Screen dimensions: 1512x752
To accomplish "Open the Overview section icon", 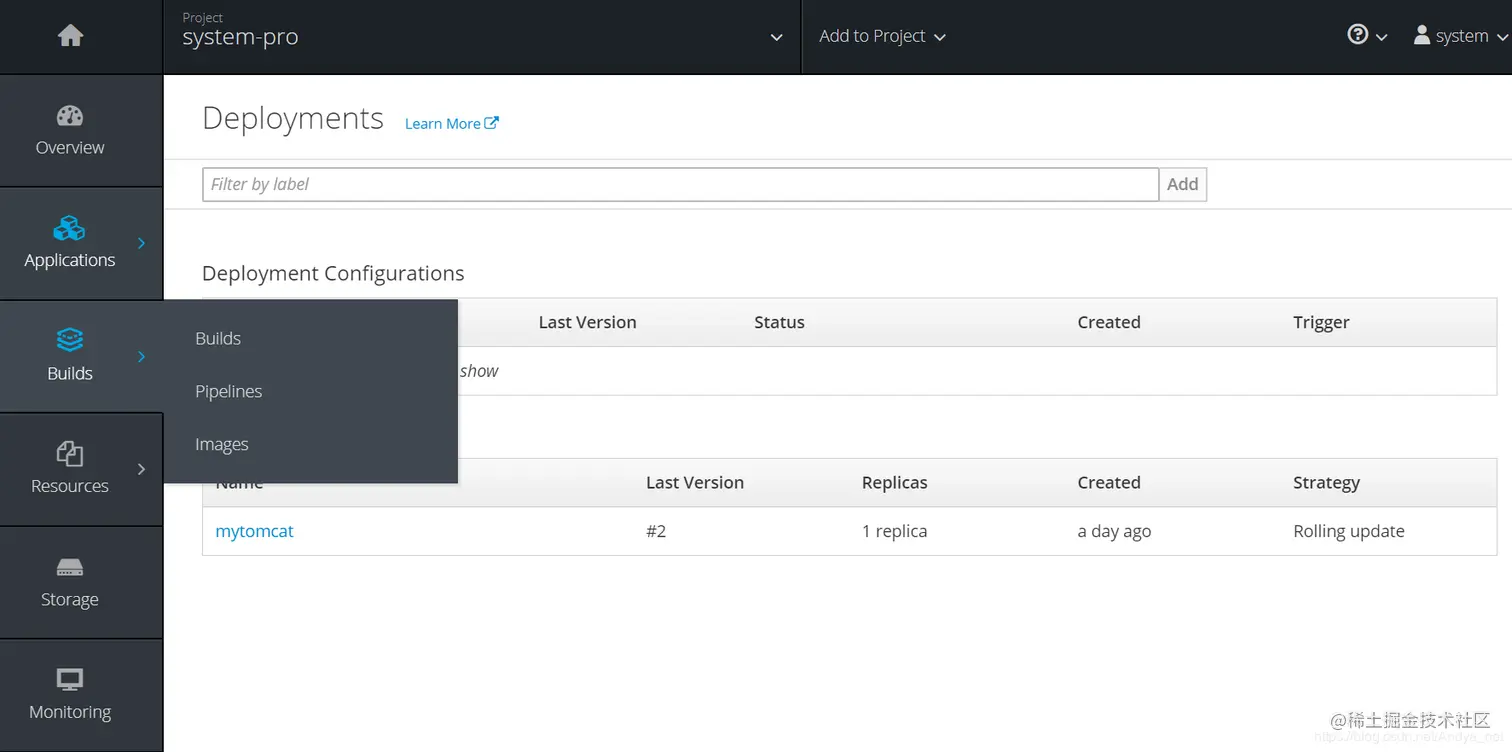I will (x=69, y=116).
